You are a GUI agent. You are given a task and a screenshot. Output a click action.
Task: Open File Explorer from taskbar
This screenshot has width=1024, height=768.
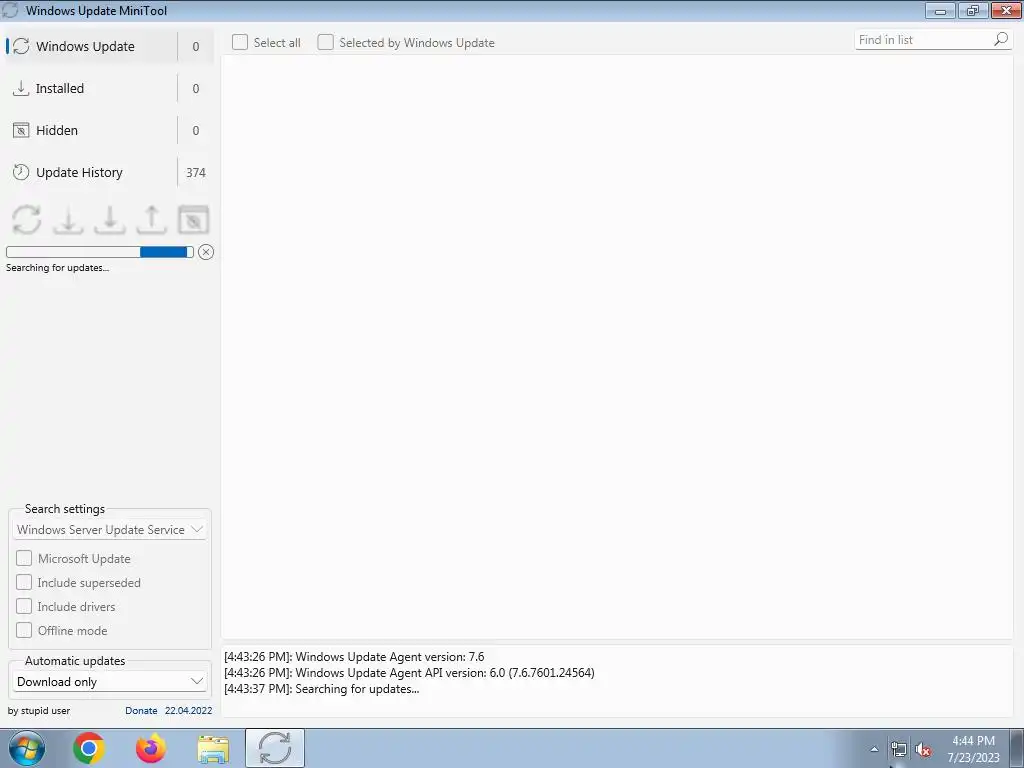click(213, 749)
